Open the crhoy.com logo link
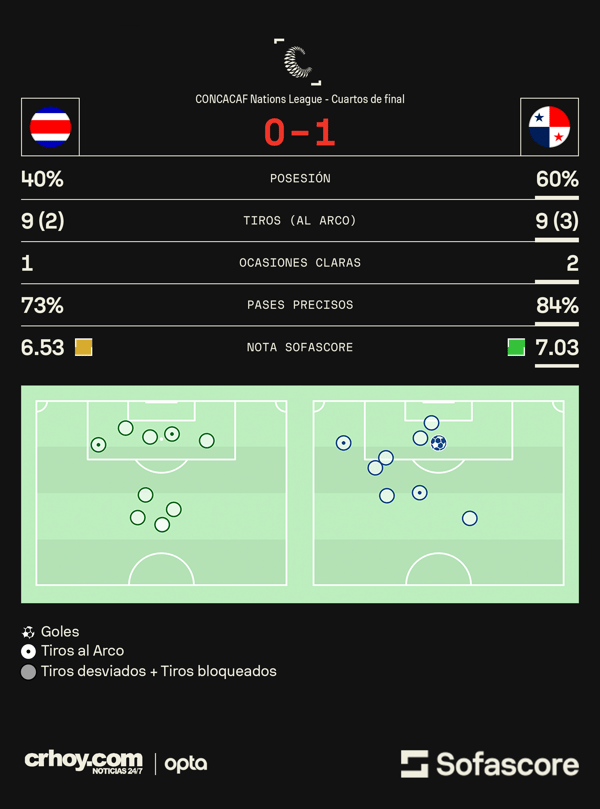 tap(84, 762)
